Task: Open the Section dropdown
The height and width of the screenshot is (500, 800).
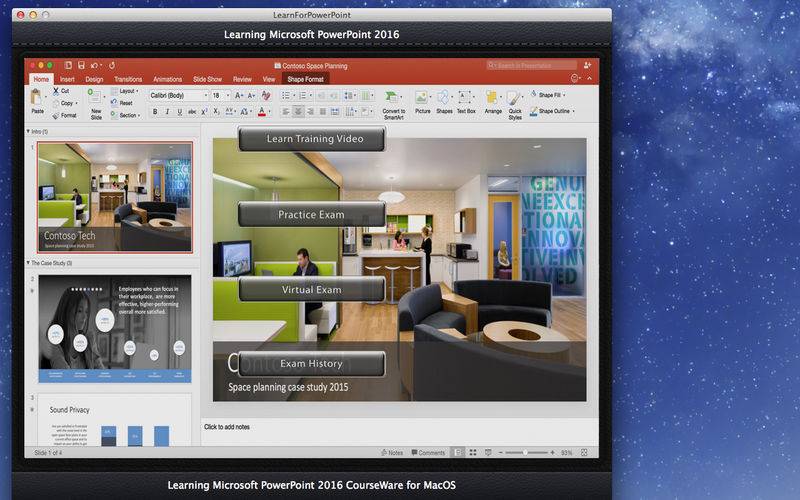Action: point(126,115)
